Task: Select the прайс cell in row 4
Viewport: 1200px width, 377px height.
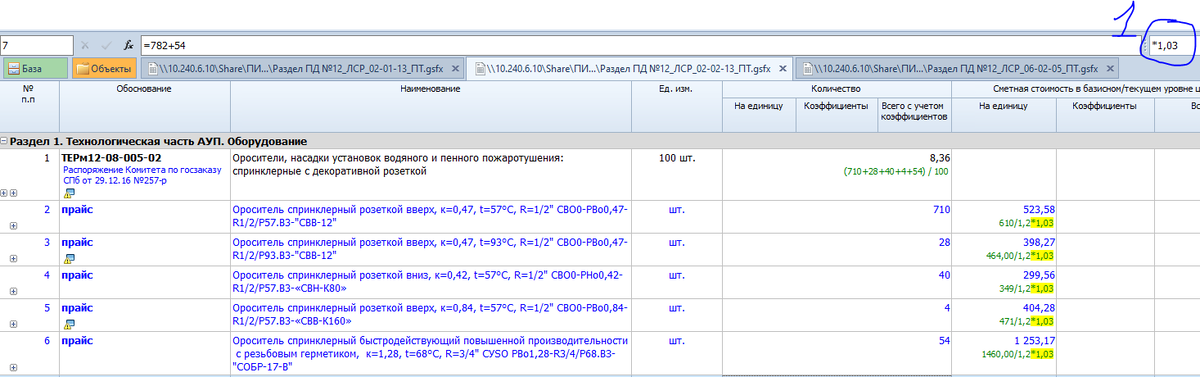Action: (78, 274)
